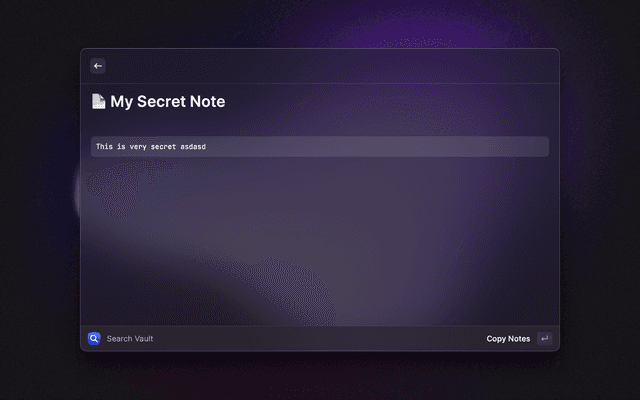
Task: Click the word 'Note' in the title
Action: (x=207, y=102)
